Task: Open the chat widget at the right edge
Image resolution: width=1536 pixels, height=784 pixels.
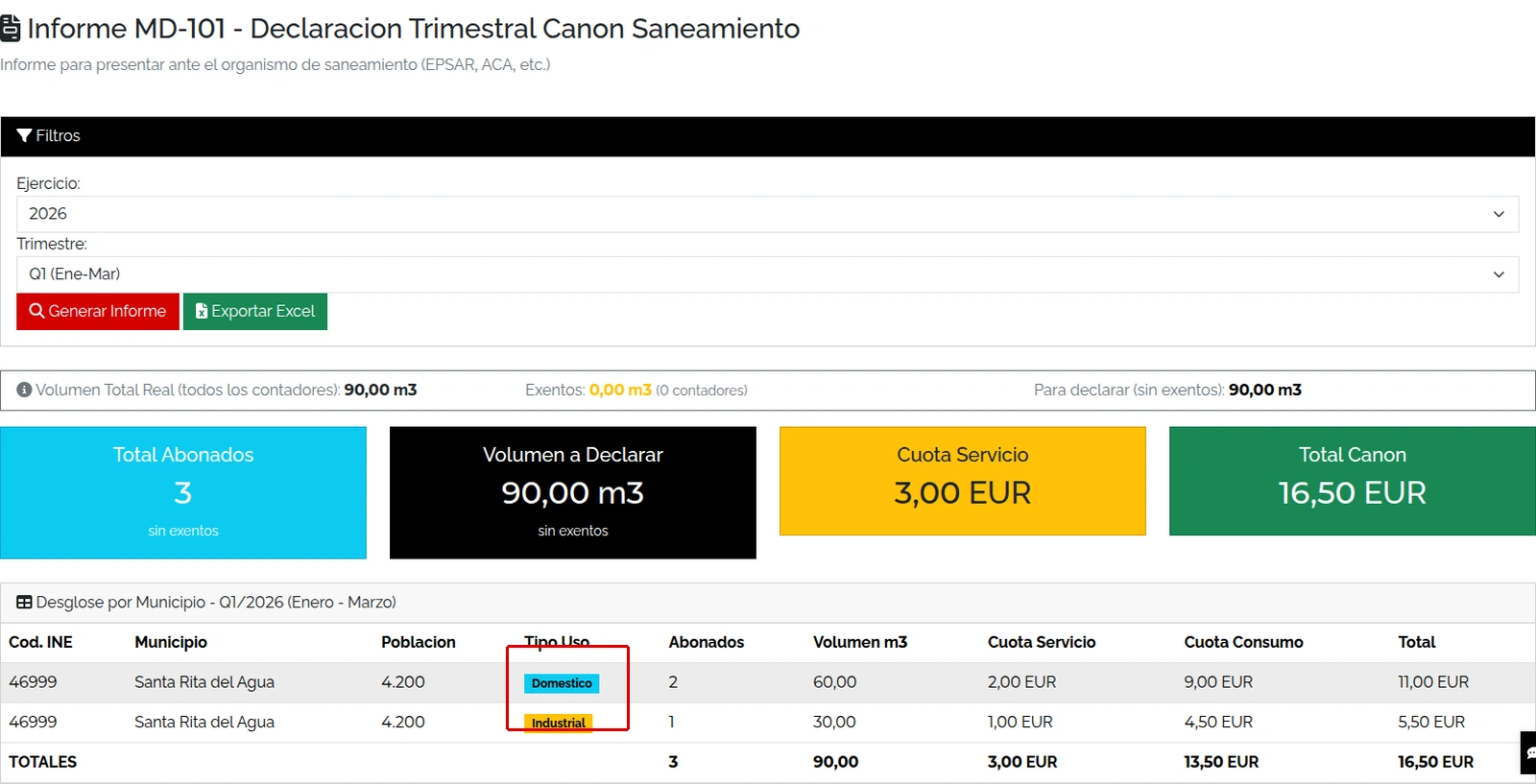Action: (x=1528, y=752)
